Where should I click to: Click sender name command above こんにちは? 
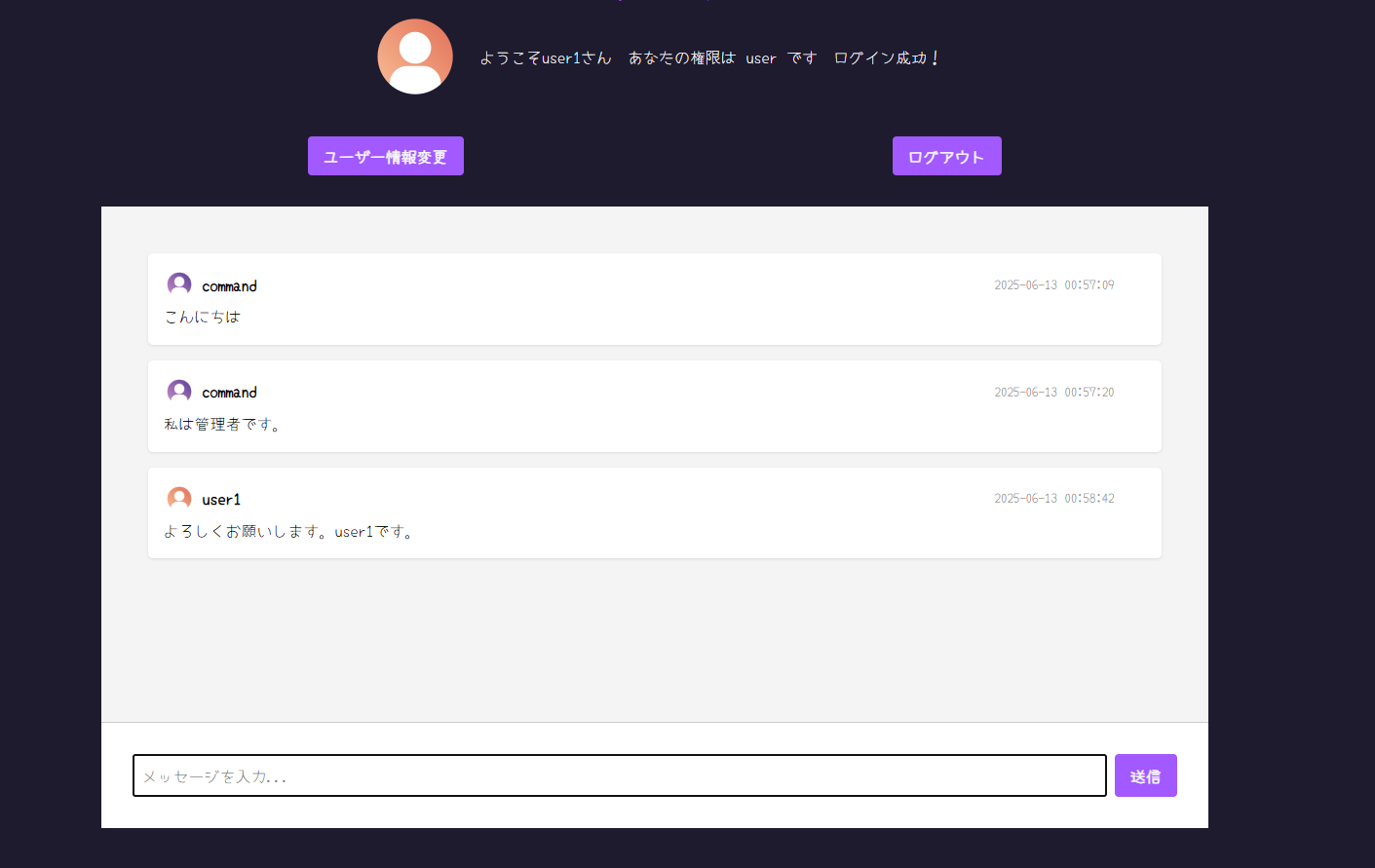coord(229,286)
